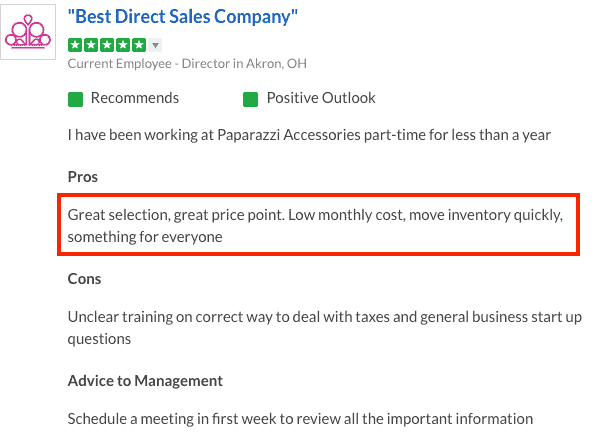
Task: Click the Advice to Management heading
Action: pyautogui.click(x=145, y=381)
